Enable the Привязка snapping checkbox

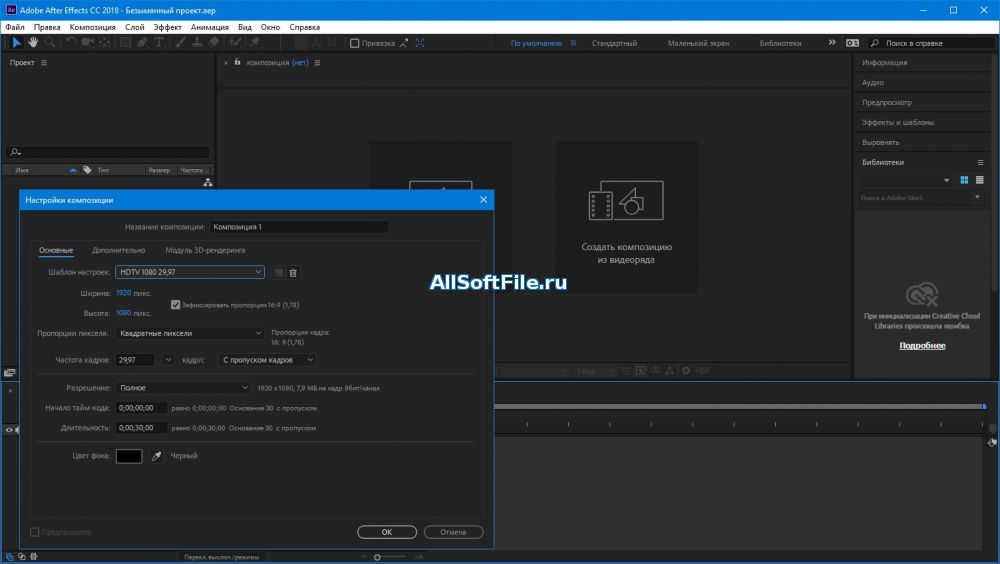(354, 43)
